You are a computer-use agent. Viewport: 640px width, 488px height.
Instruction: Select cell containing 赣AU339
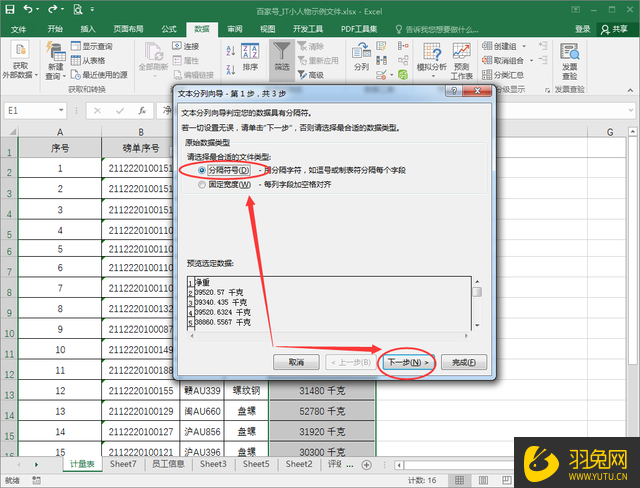click(x=202, y=390)
